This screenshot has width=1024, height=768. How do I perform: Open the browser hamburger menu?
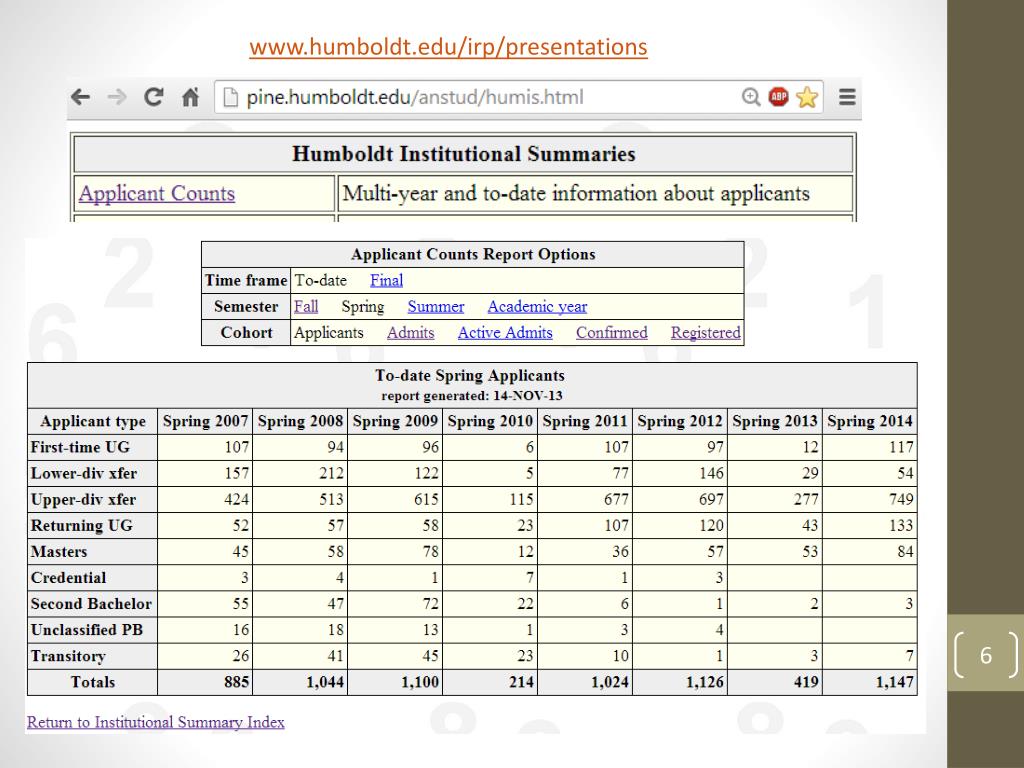[847, 97]
